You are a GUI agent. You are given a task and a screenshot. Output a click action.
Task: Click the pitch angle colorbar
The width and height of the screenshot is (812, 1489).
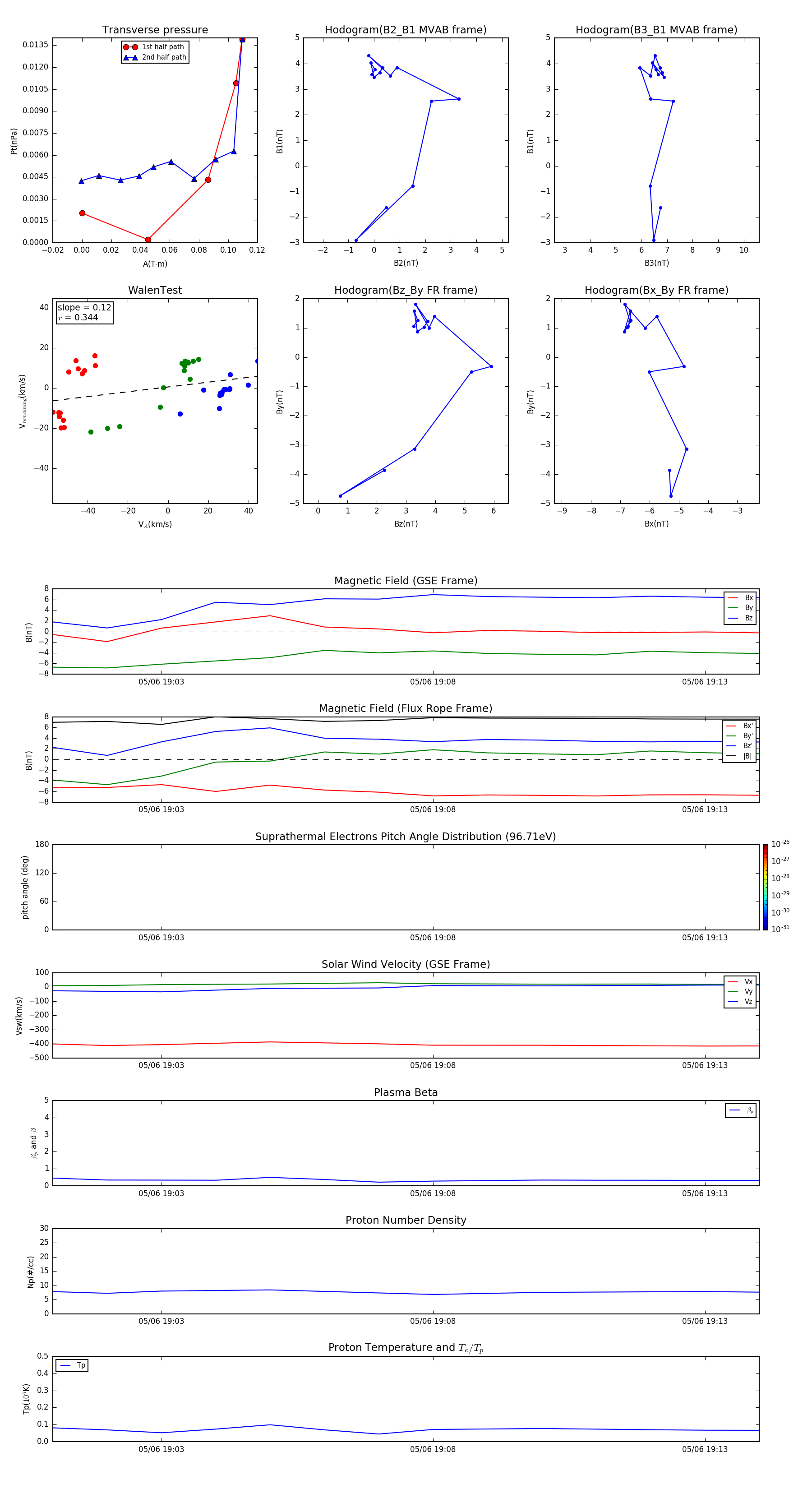765,887
